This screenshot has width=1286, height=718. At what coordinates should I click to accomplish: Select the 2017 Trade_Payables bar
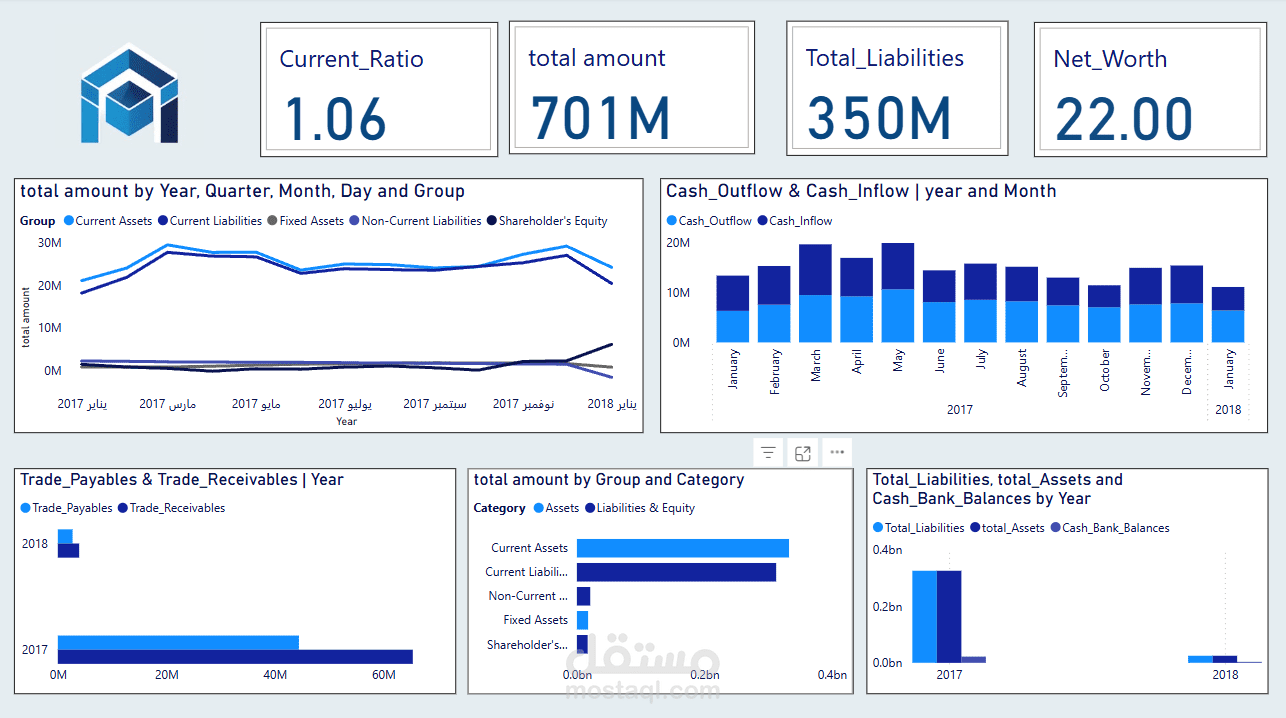tap(178, 642)
